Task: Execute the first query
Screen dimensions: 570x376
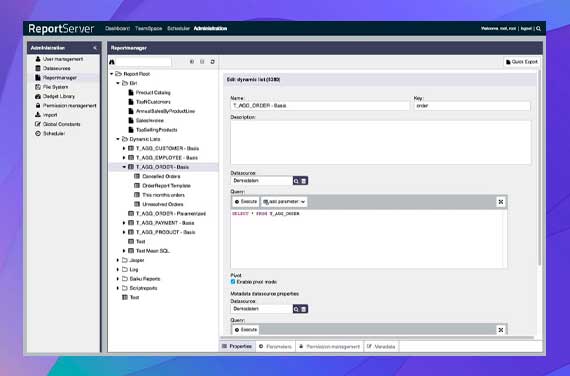Action: click(x=246, y=202)
